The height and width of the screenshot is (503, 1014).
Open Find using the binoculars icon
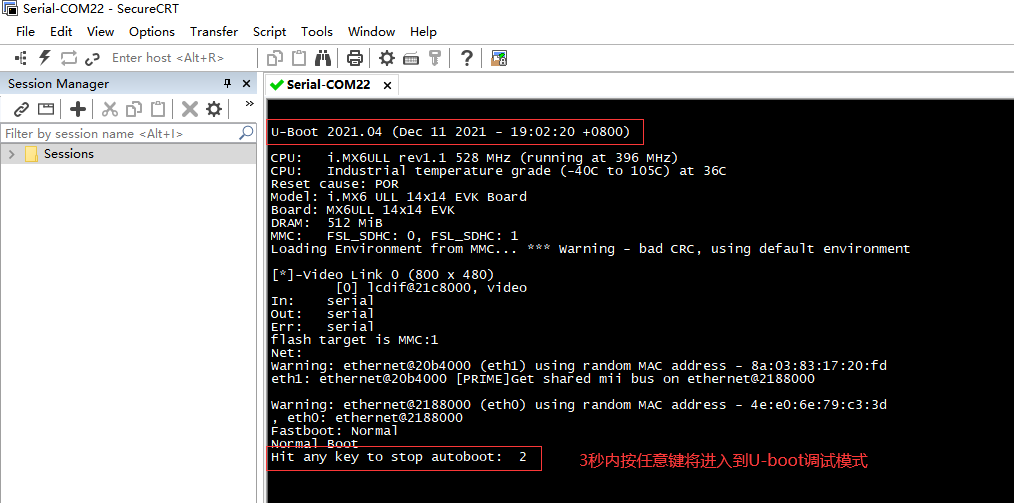323,58
